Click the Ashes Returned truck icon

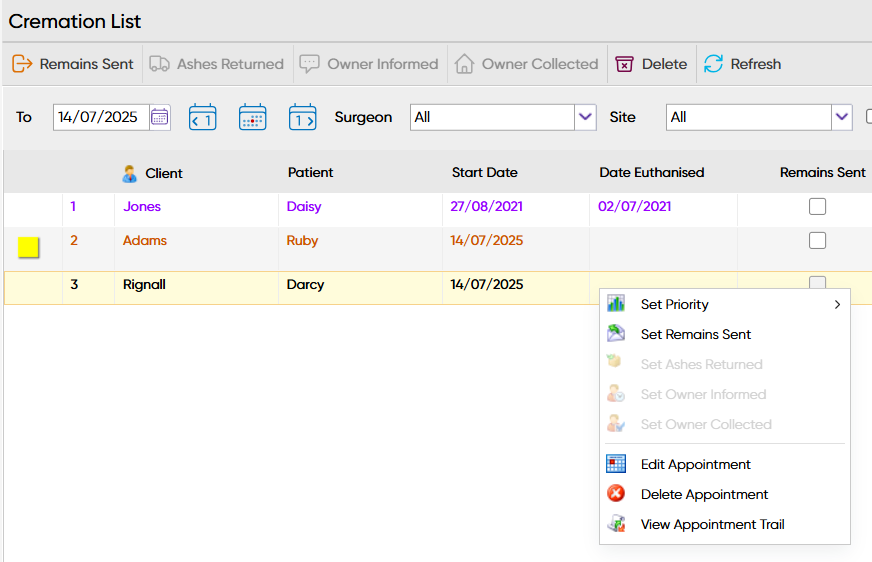(160, 64)
